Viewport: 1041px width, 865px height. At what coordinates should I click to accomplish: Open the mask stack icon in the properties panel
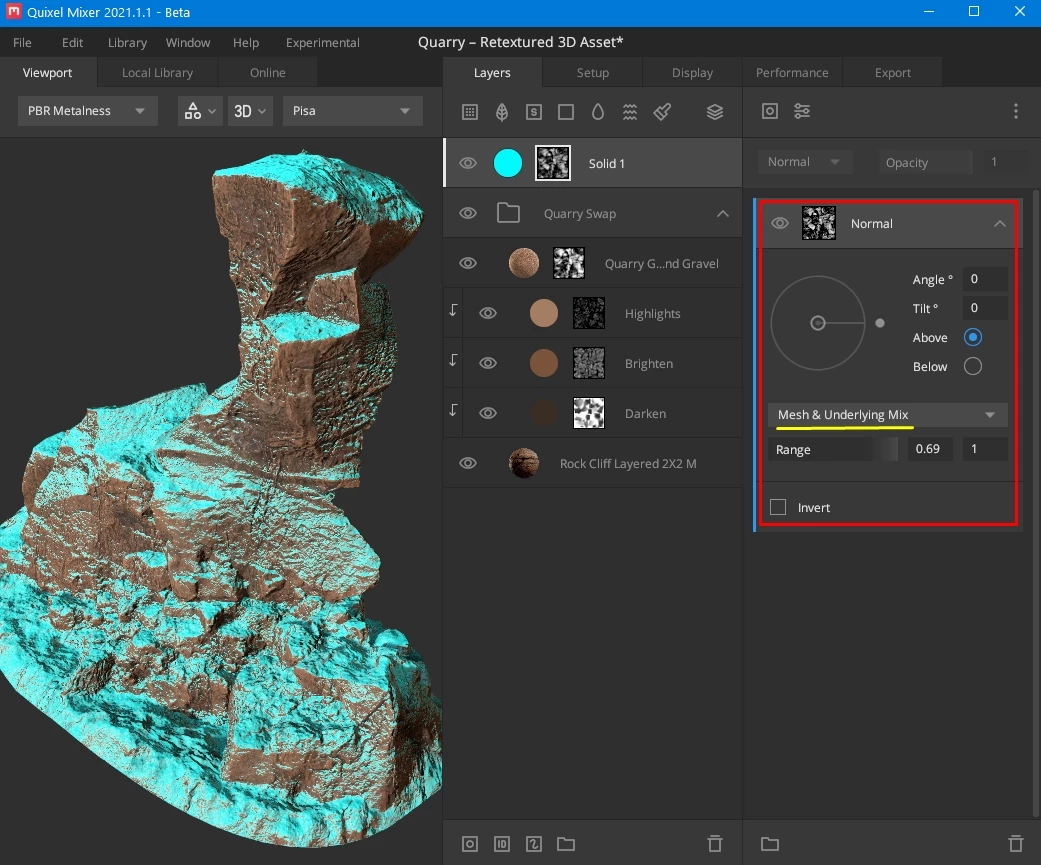pos(769,111)
